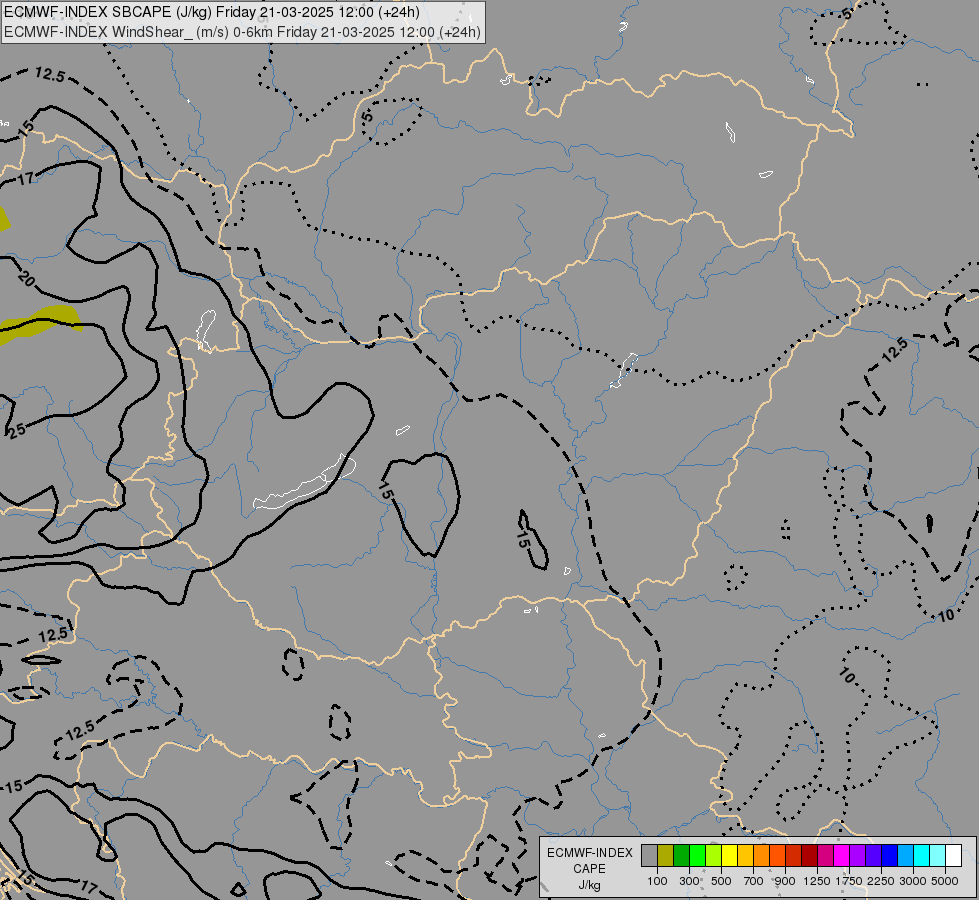Click the yellow-green legend swatch
This screenshot has height=900, width=979.
point(714,855)
